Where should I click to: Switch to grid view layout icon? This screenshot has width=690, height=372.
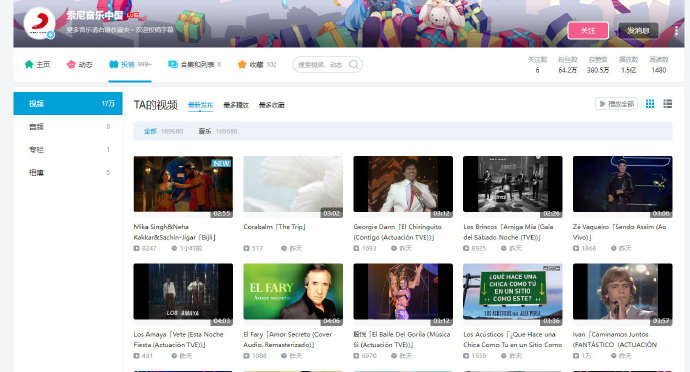point(650,104)
